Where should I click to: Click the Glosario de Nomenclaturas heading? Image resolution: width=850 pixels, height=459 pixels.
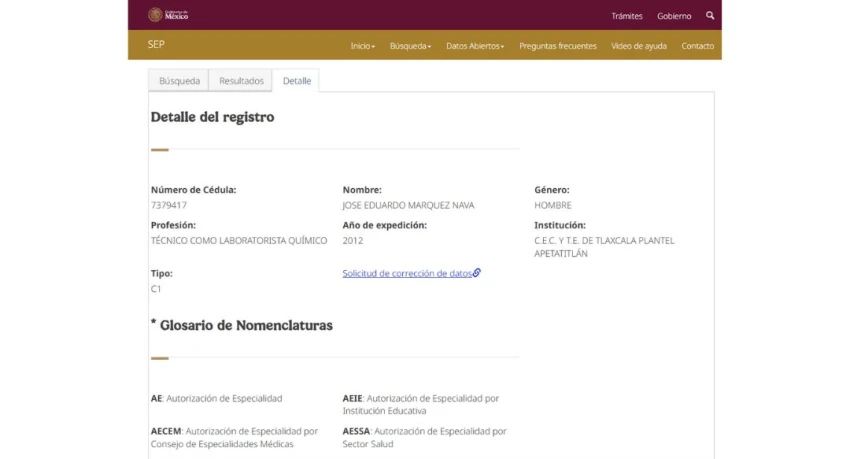point(242,325)
